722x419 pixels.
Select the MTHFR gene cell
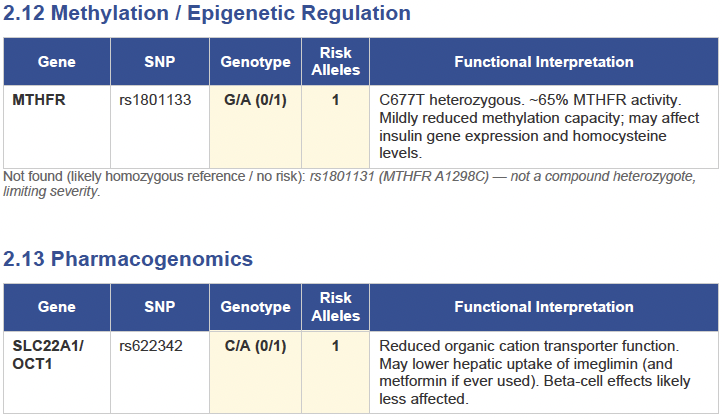click(x=39, y=100)
